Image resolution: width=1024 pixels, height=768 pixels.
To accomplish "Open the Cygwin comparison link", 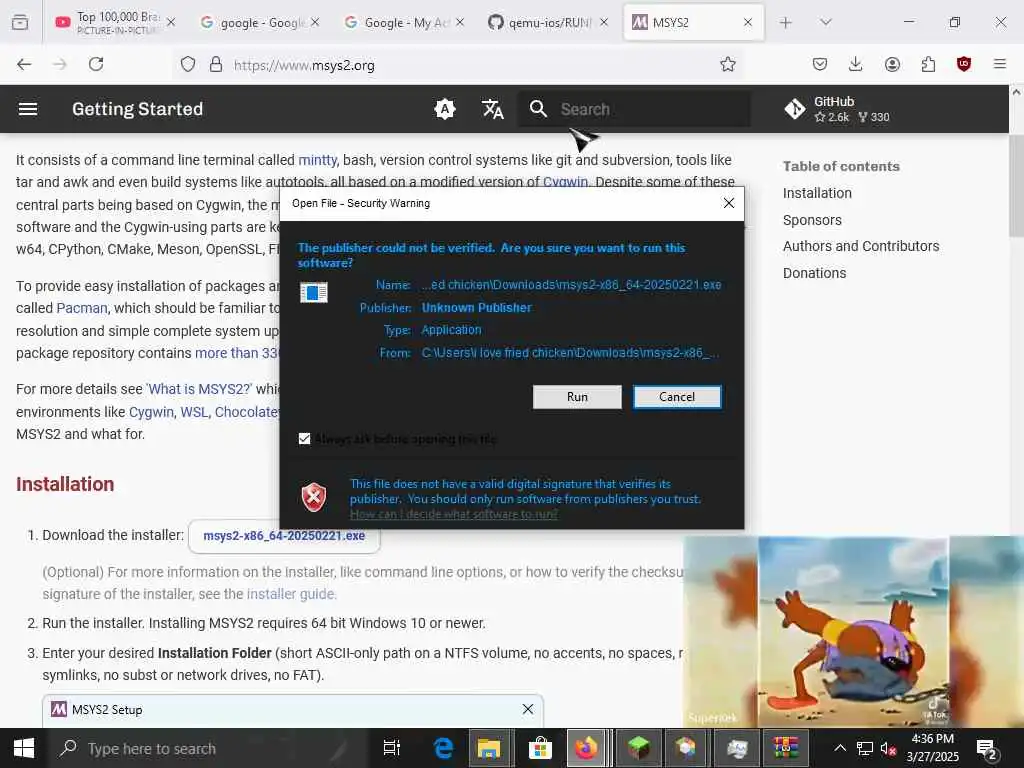I will [152, 412].
